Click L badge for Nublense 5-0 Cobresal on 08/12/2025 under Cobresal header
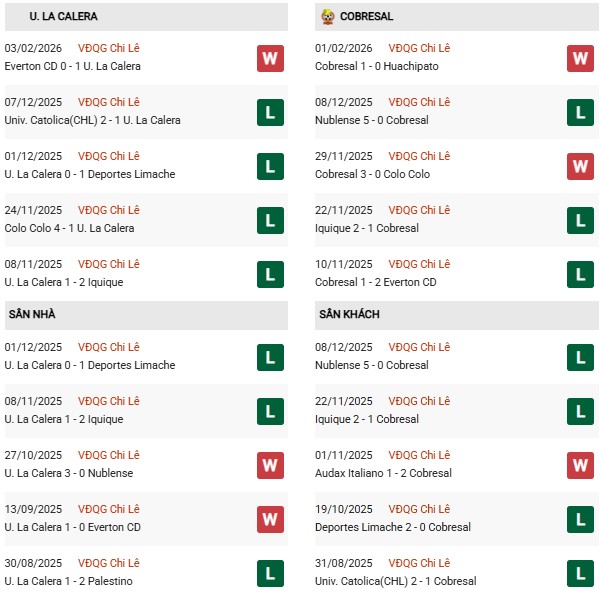This screenshot has height=594, width=600. click(580, 112)
